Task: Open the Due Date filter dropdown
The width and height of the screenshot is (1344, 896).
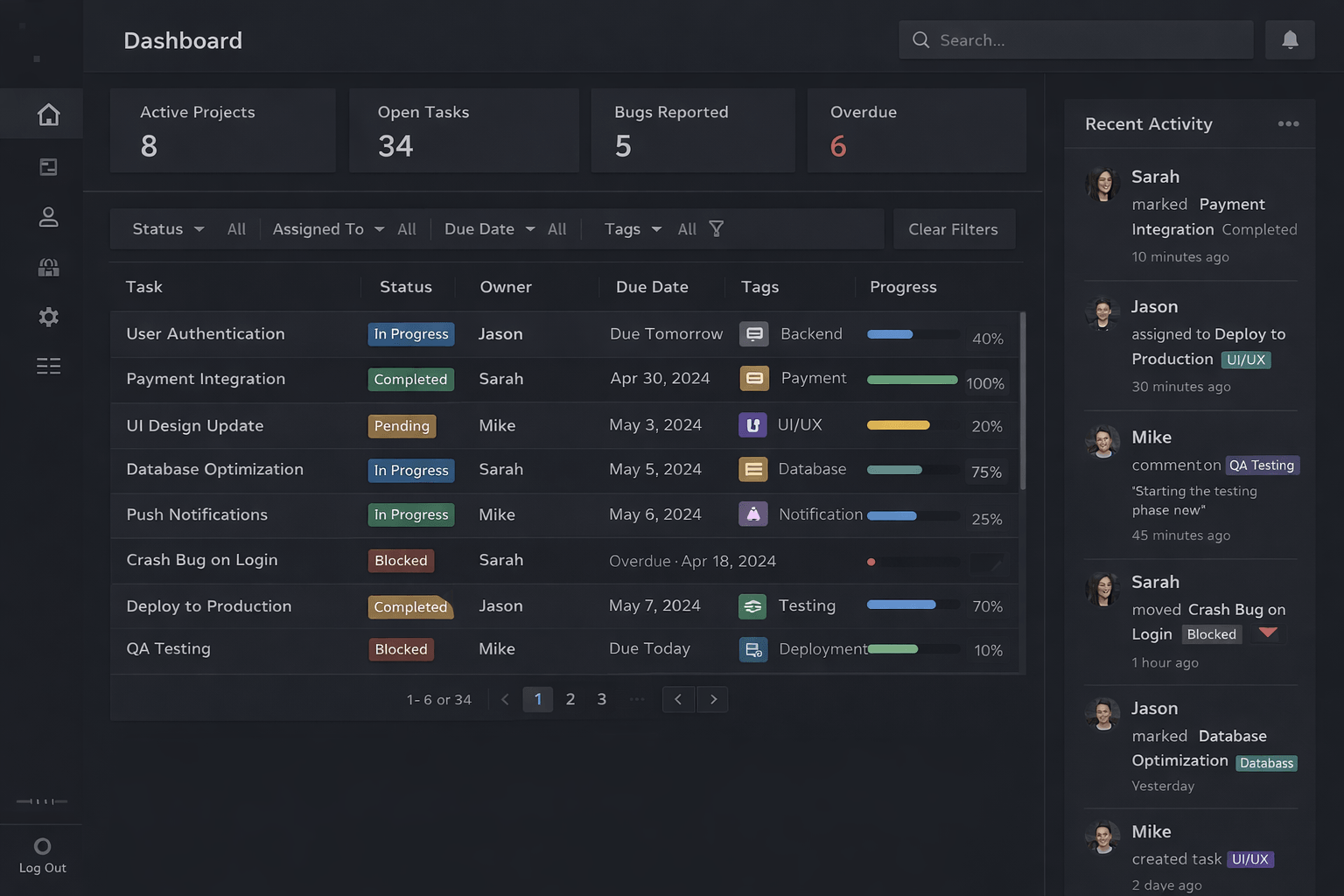Action: click(487, 228)
